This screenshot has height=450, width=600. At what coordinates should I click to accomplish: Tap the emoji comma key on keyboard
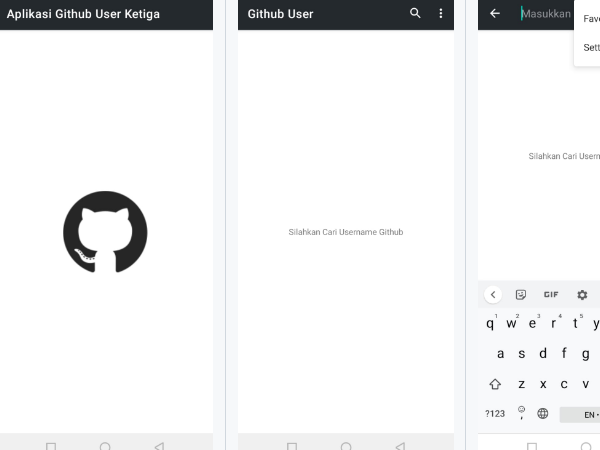point(521,412)
